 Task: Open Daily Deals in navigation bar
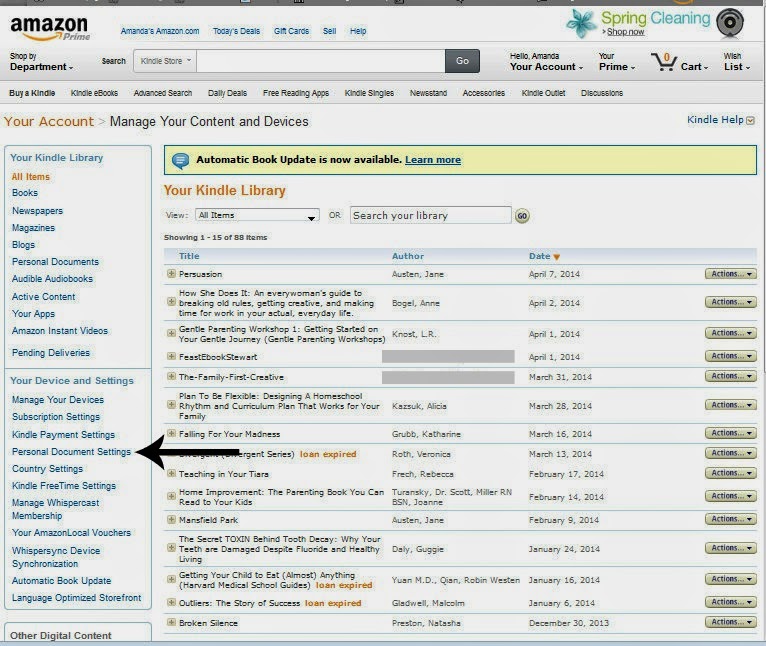tap(227, 93)
